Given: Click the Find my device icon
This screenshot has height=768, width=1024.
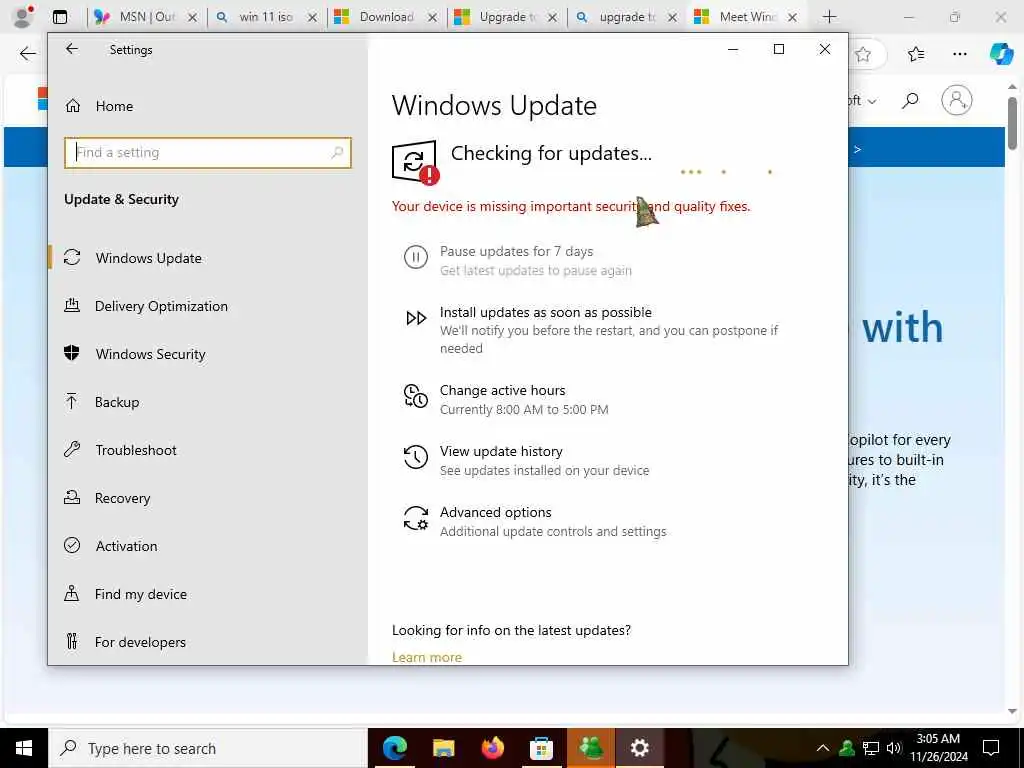Looking at the screenshot, I should 72,594.
